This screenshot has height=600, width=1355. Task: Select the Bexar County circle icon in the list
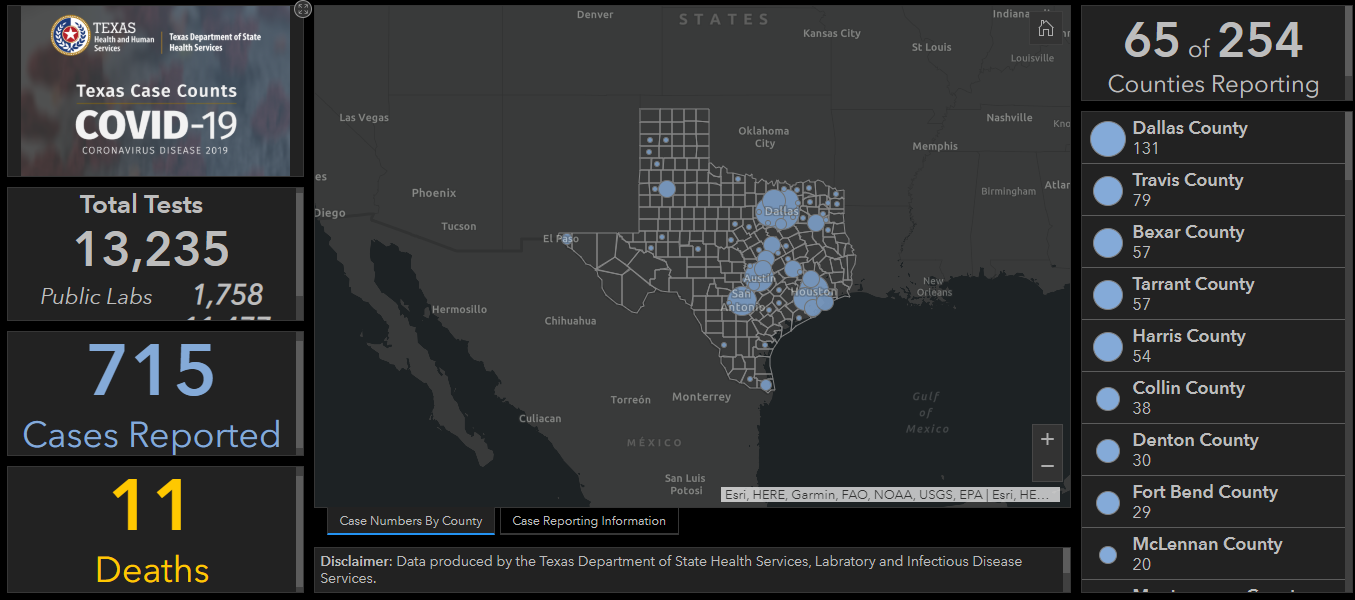coord(1107,242)
